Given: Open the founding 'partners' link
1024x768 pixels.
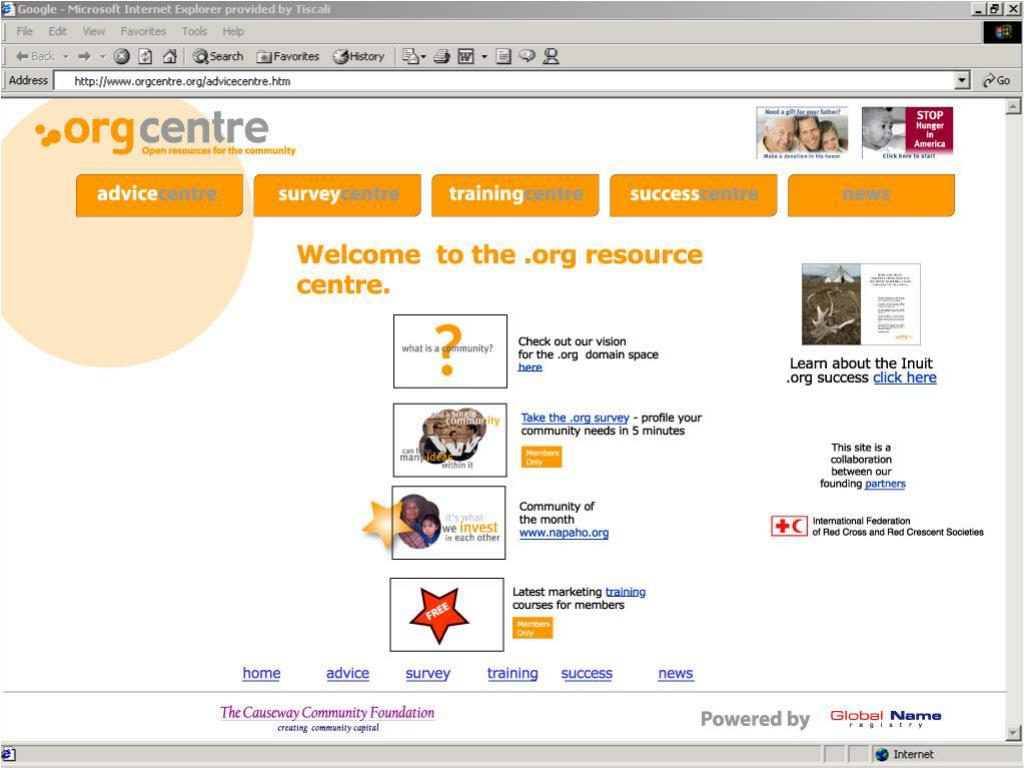Looking at the screenshot, I should [x=885, y=483].
